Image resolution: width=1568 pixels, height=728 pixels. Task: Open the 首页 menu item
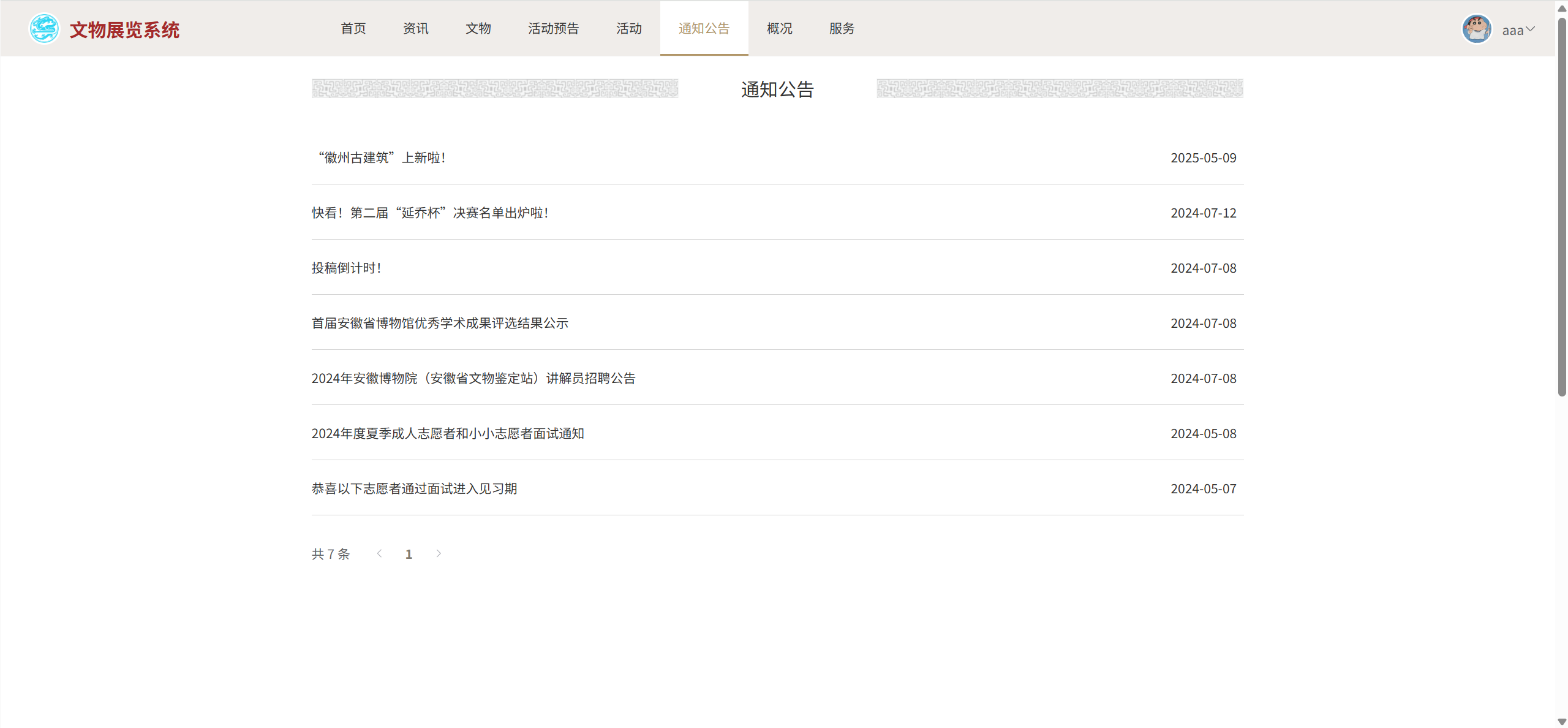point(353,29)
